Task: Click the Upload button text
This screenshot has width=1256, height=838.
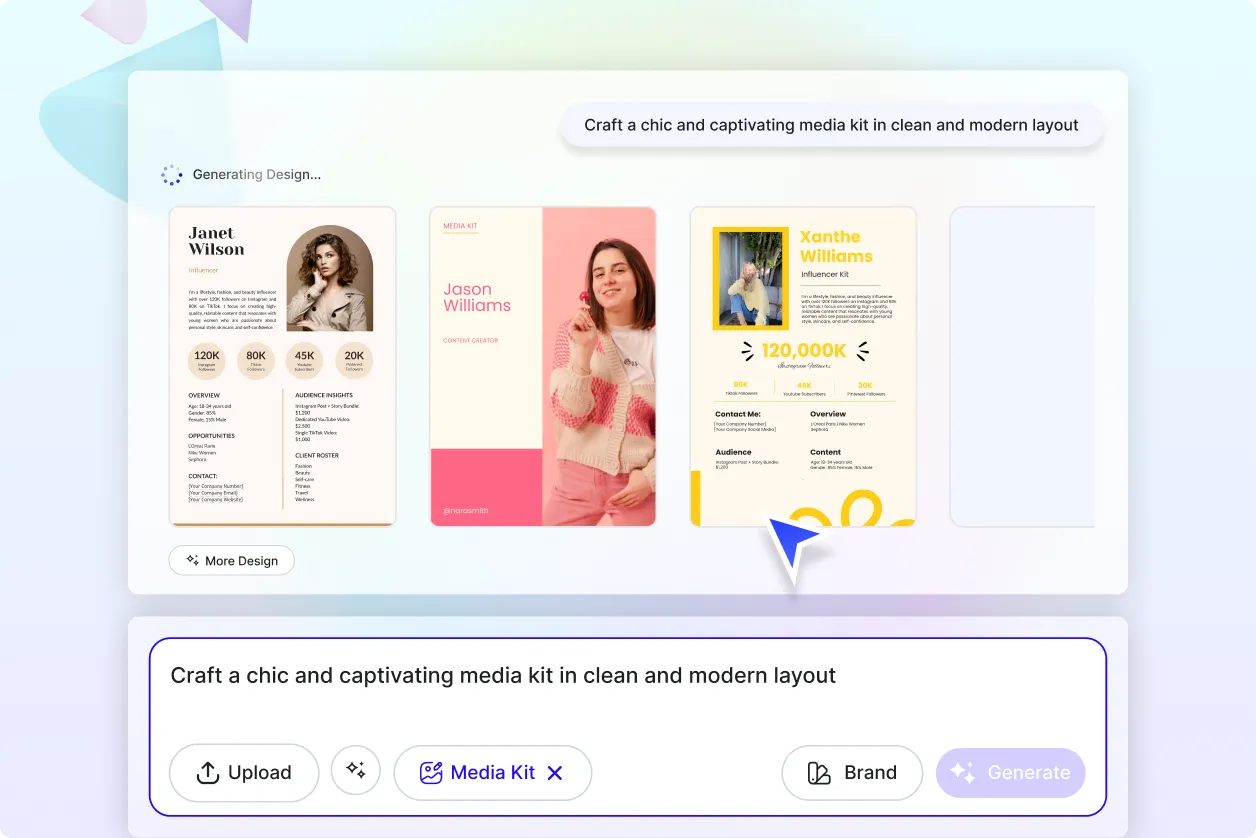Action: (259, 773)
